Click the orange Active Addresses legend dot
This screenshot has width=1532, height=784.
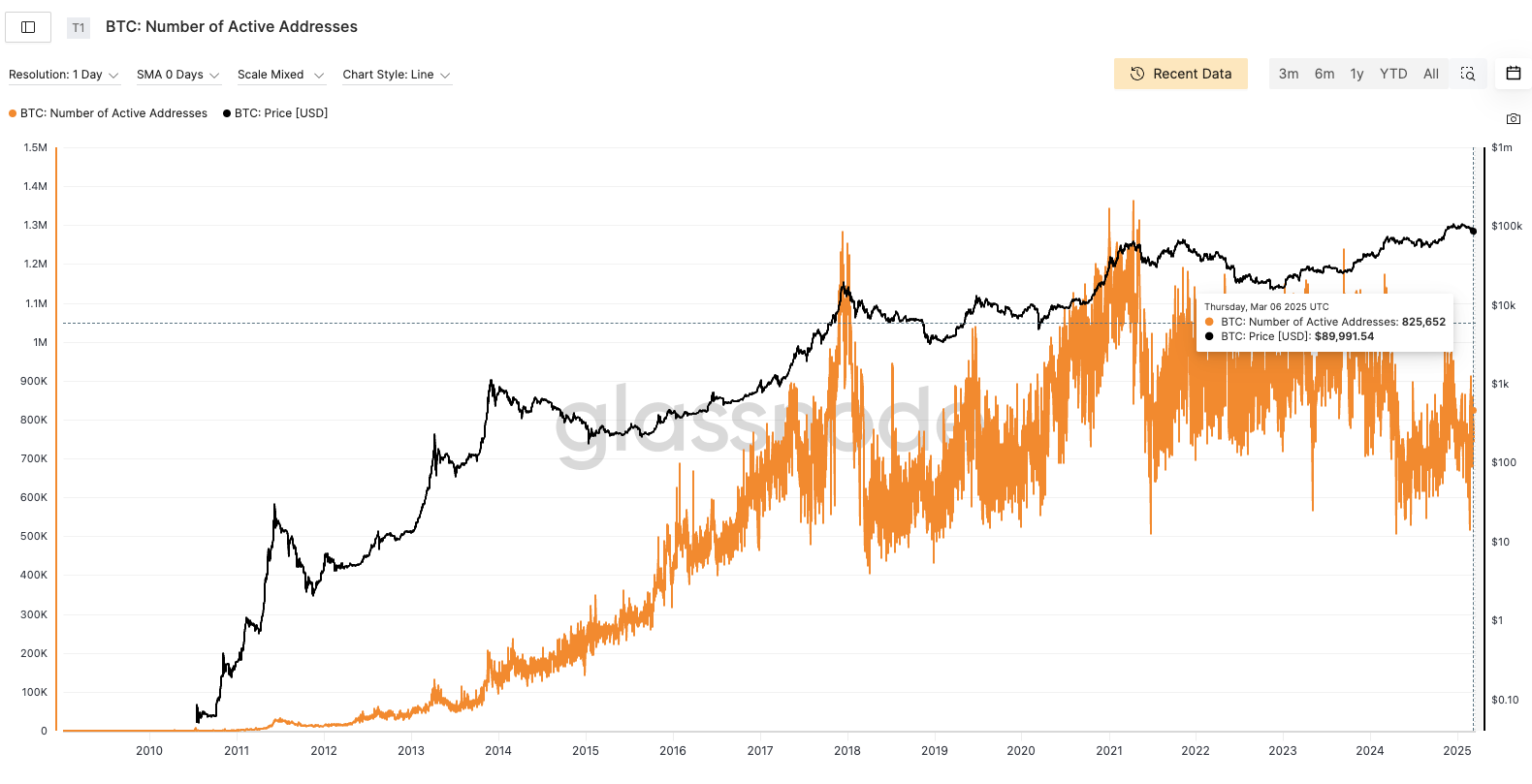(x=13, y=113)
